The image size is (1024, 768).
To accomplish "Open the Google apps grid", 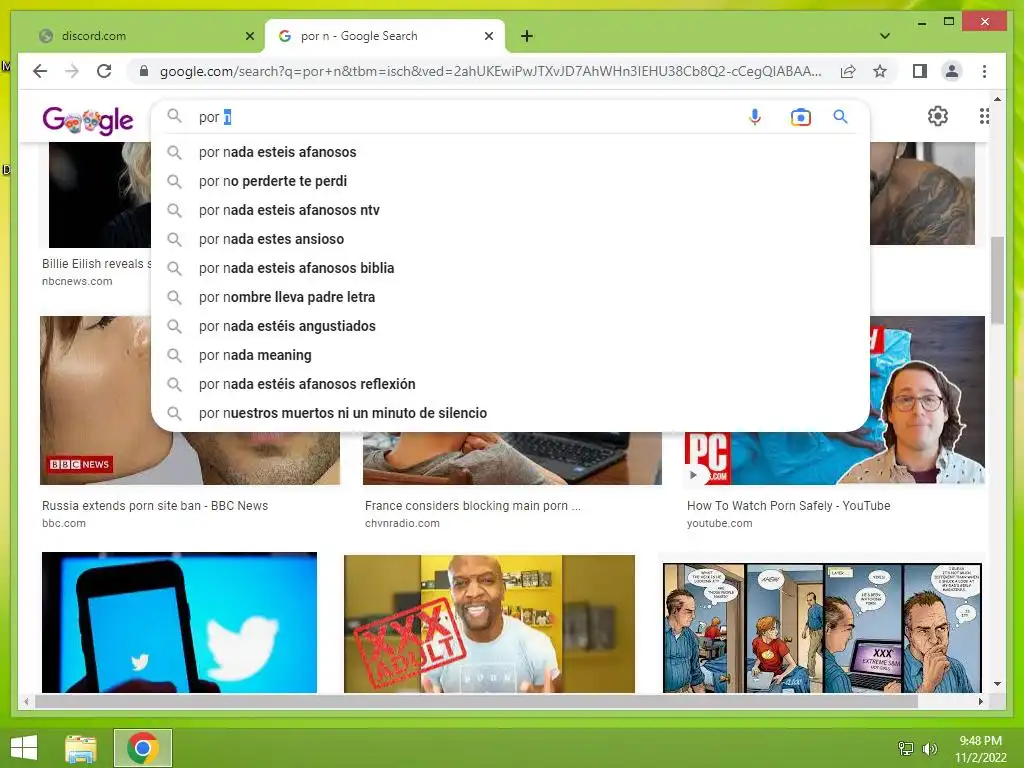I will coord(984,116).
